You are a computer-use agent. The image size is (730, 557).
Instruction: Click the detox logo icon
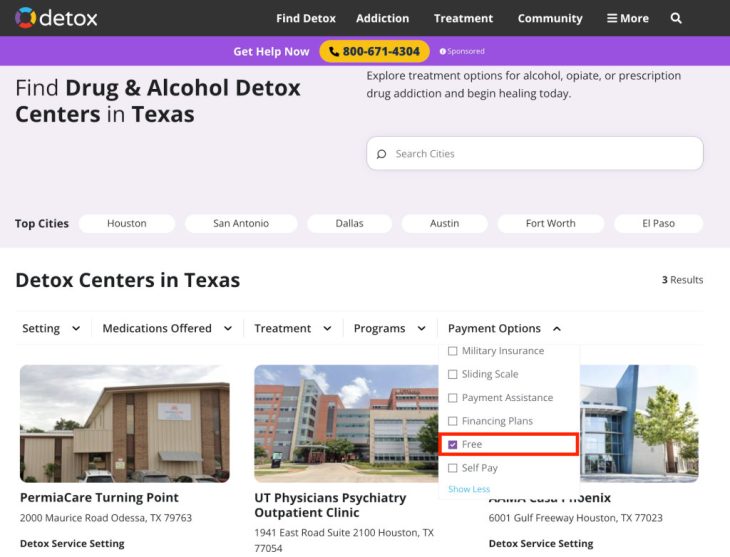click(x=25, y=18)
